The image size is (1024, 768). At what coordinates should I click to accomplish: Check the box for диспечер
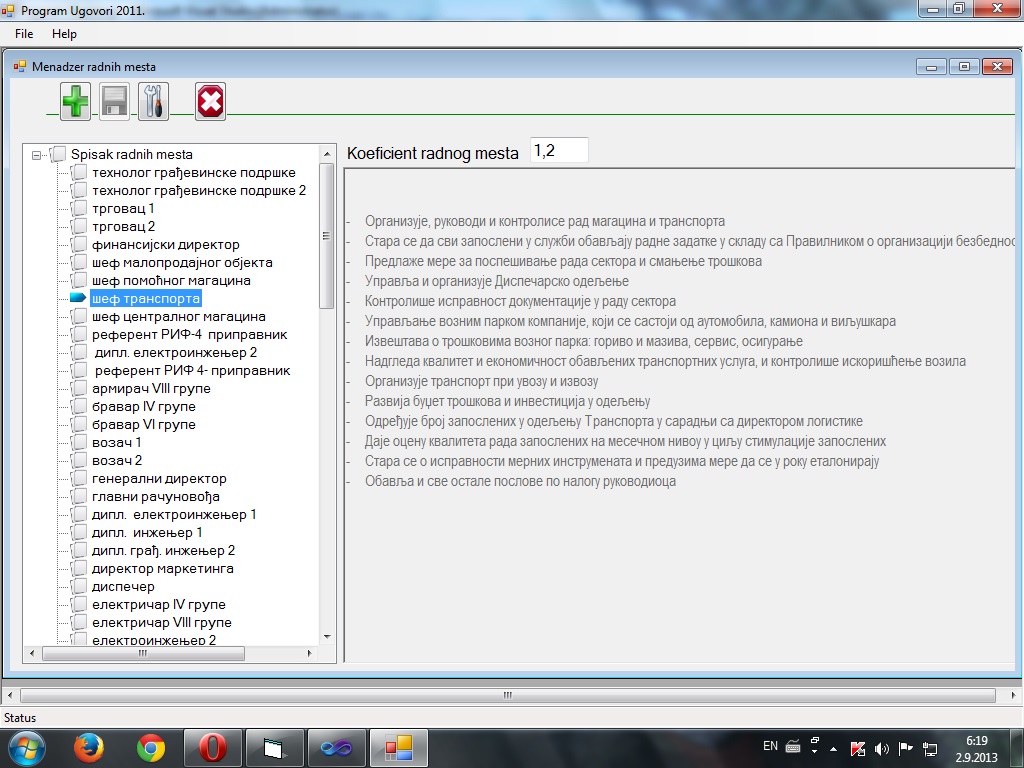tap(79, 586)
